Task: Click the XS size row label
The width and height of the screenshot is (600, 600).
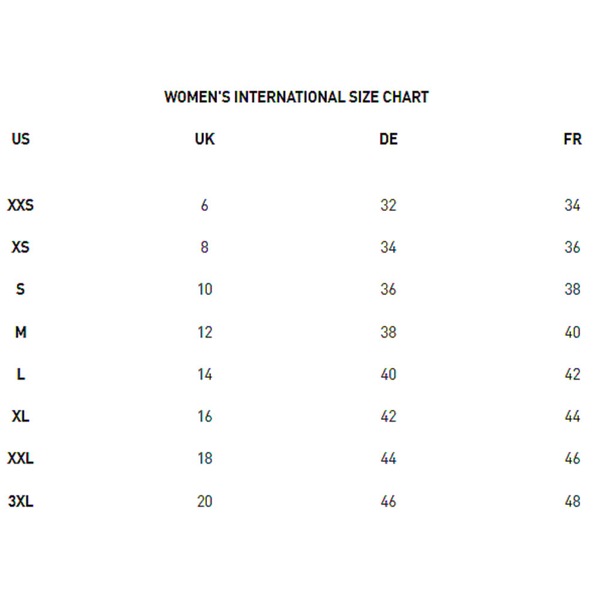Action: [x=21, y=247]
